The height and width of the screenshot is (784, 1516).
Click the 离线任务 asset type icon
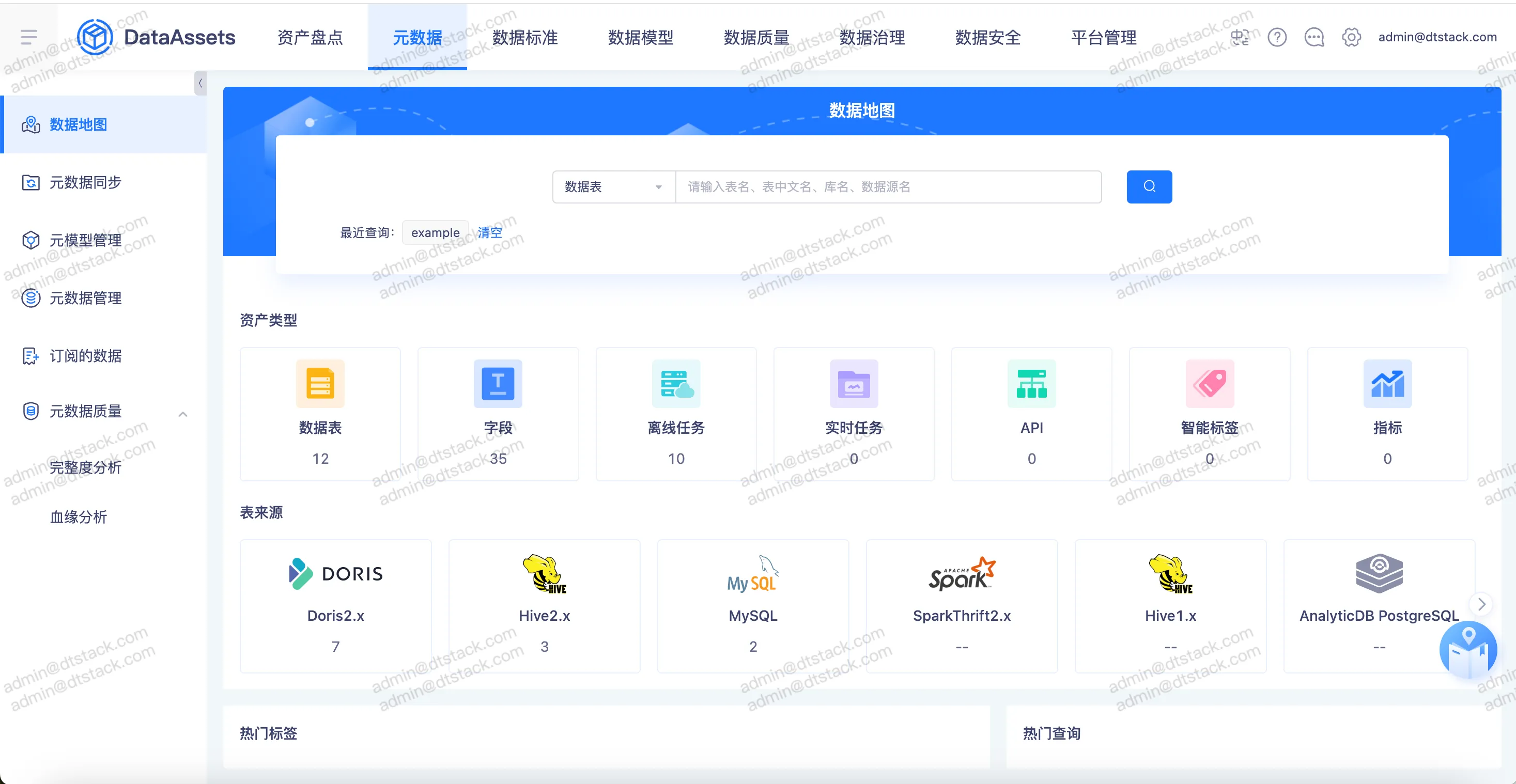(676, 383)
